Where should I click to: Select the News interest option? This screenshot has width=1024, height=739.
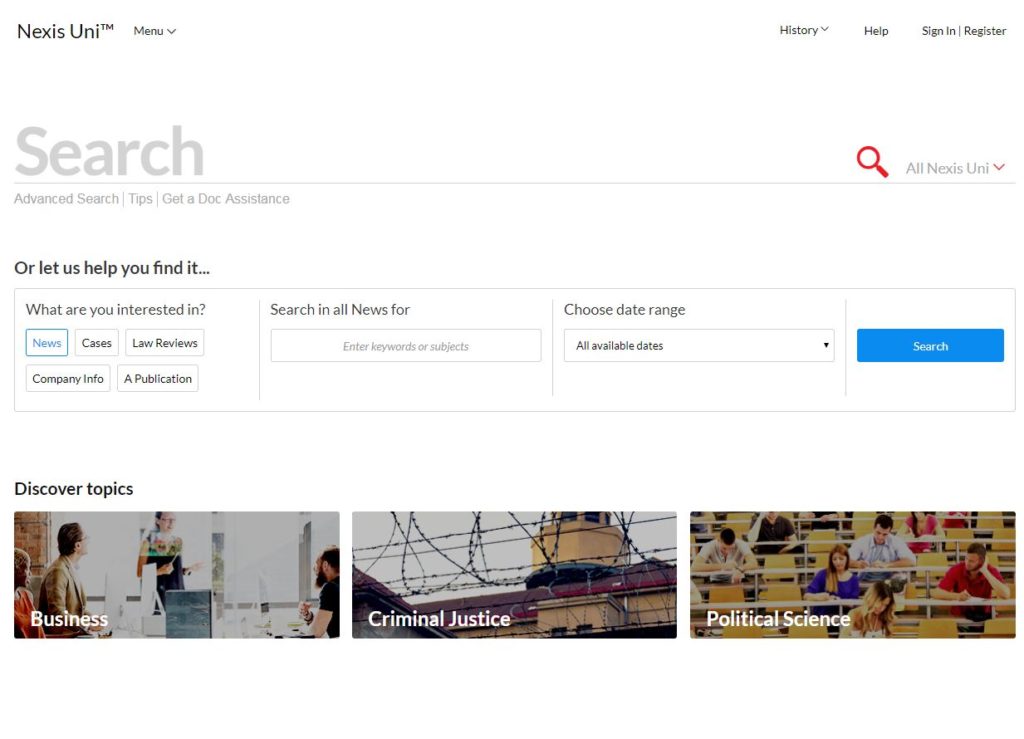[x=47, y=343]
